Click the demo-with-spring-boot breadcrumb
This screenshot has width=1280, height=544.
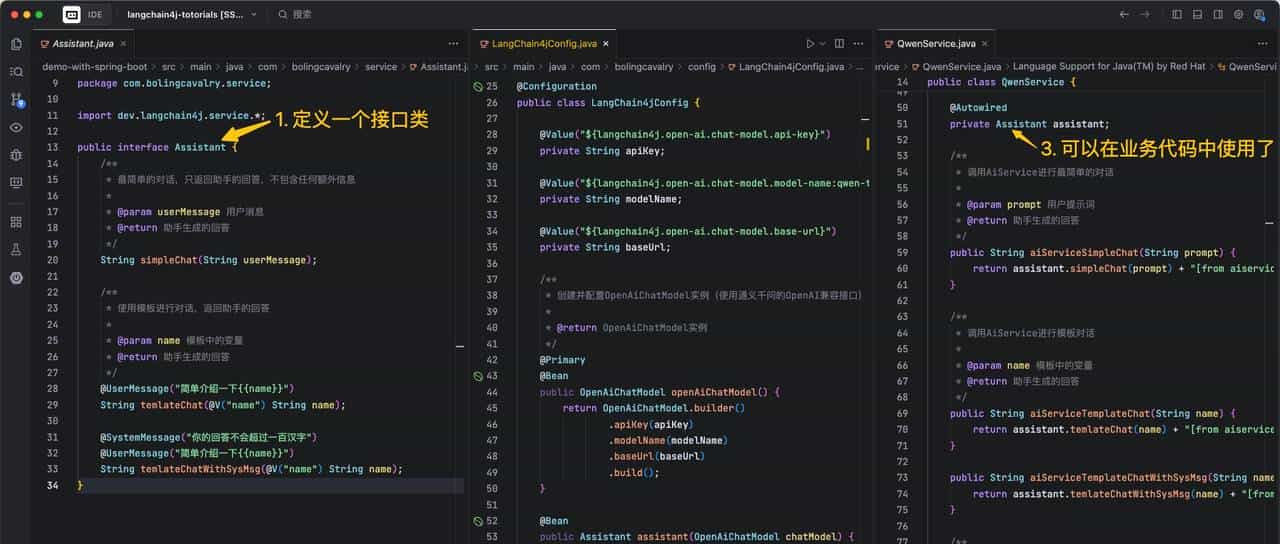click(x=95, y=67)
